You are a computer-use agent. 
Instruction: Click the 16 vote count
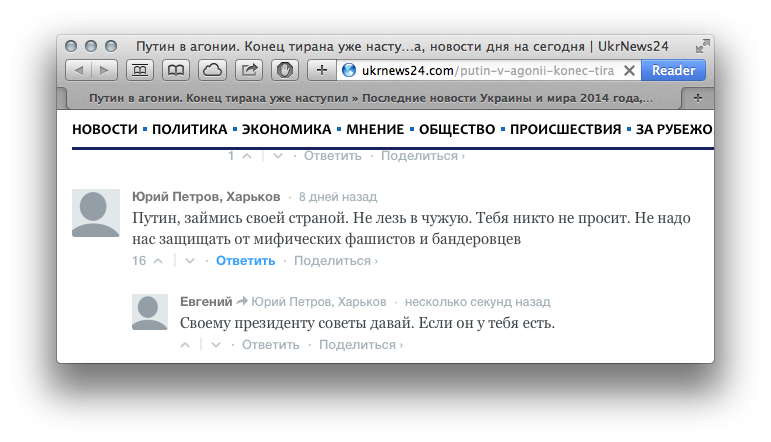click(139, 261)
